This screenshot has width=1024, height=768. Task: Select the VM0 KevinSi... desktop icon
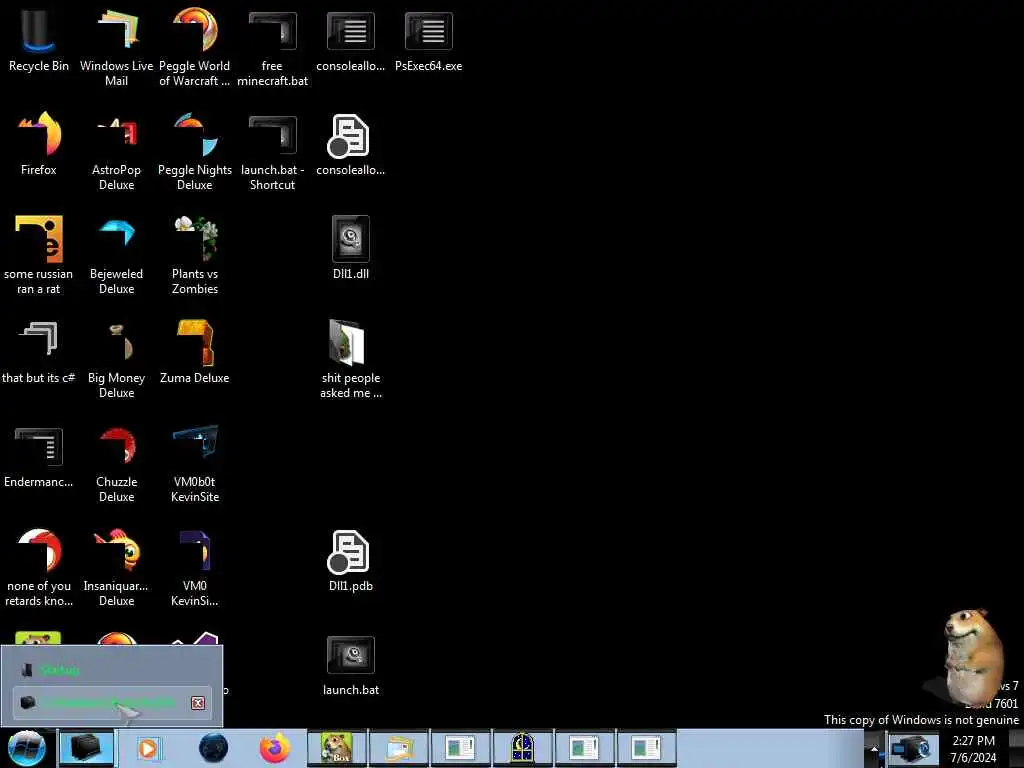[195, 568]
